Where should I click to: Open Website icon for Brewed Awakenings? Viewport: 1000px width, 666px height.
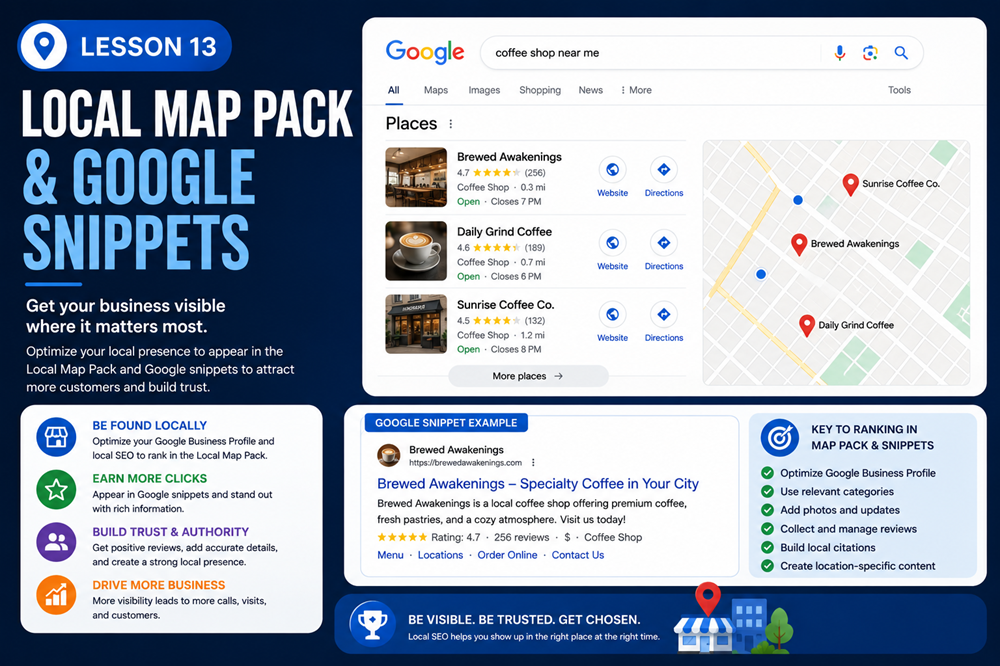pyautogui.click(x=612, y=170)
